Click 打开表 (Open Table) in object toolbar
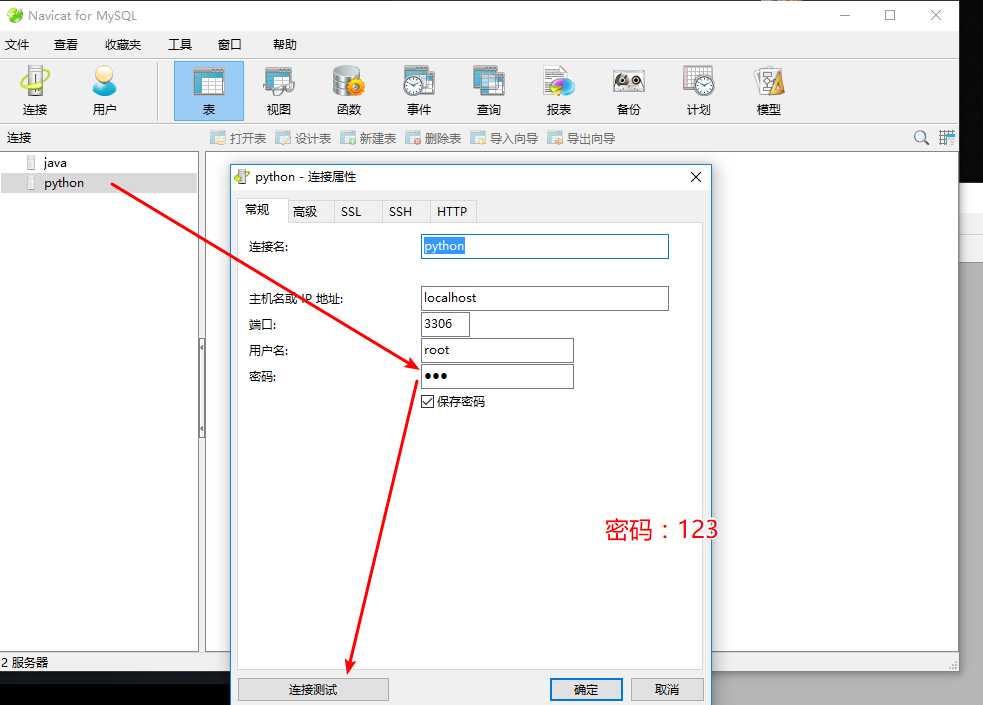The width and height of the screenshot is (983, 705). click(238, 138)
